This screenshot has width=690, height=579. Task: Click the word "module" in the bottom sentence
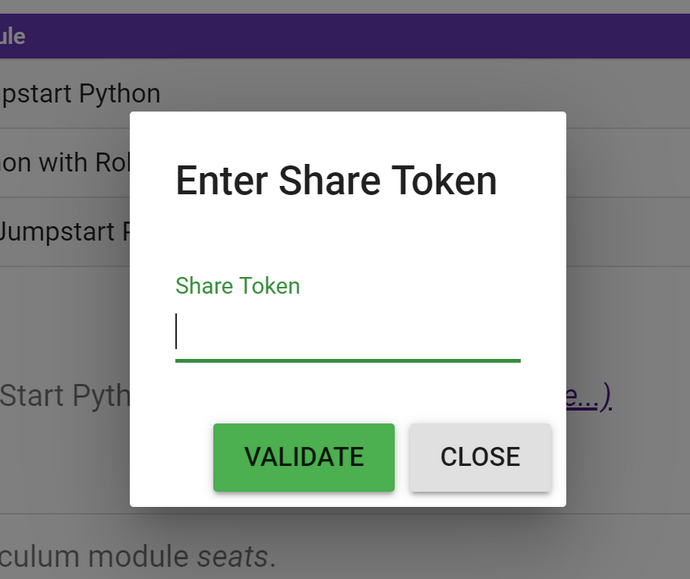(x=141, y=556)
